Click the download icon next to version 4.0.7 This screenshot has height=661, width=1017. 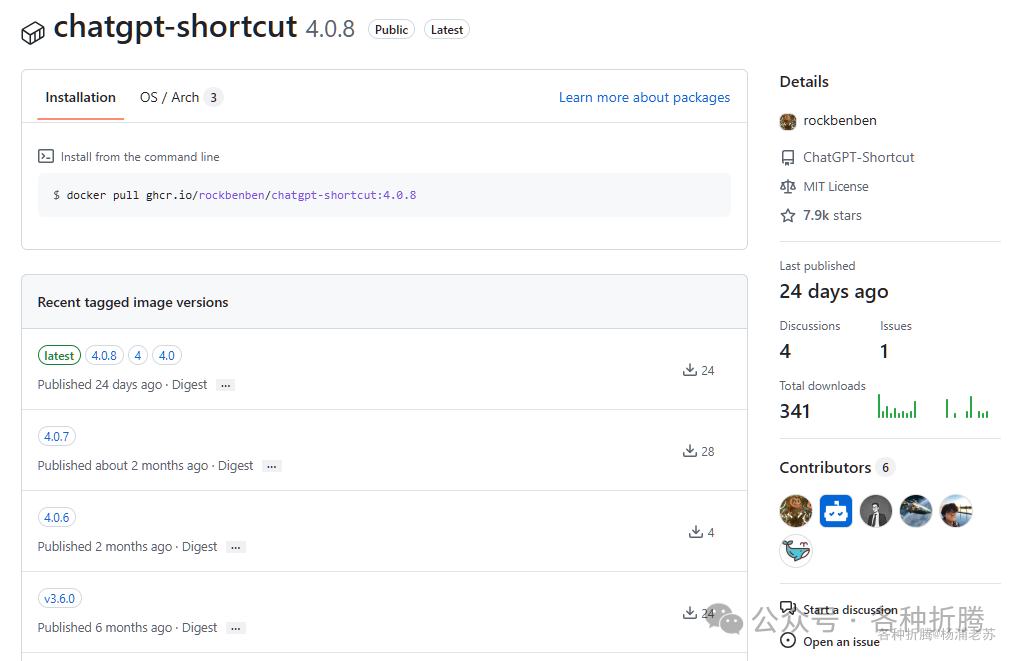tap(690, 450)
